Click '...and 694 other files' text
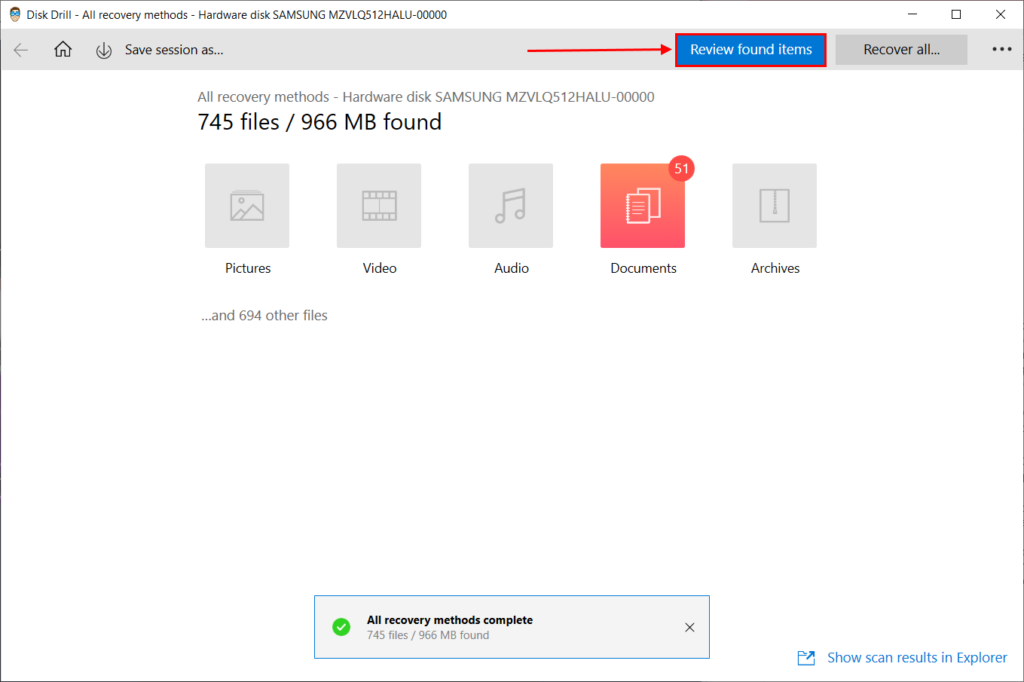Viewport: 1024px width, 682px height. pyautogui.click(x=264, y=316)
